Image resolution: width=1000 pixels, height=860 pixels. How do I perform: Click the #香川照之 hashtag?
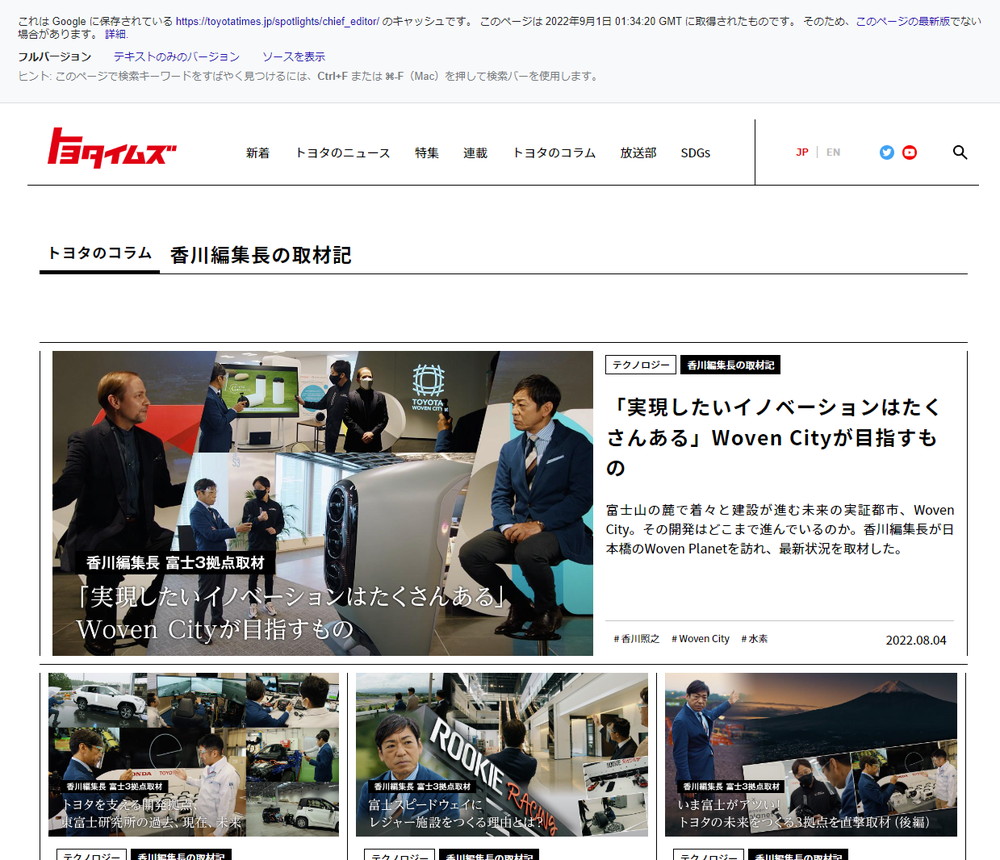coord(636,639)
